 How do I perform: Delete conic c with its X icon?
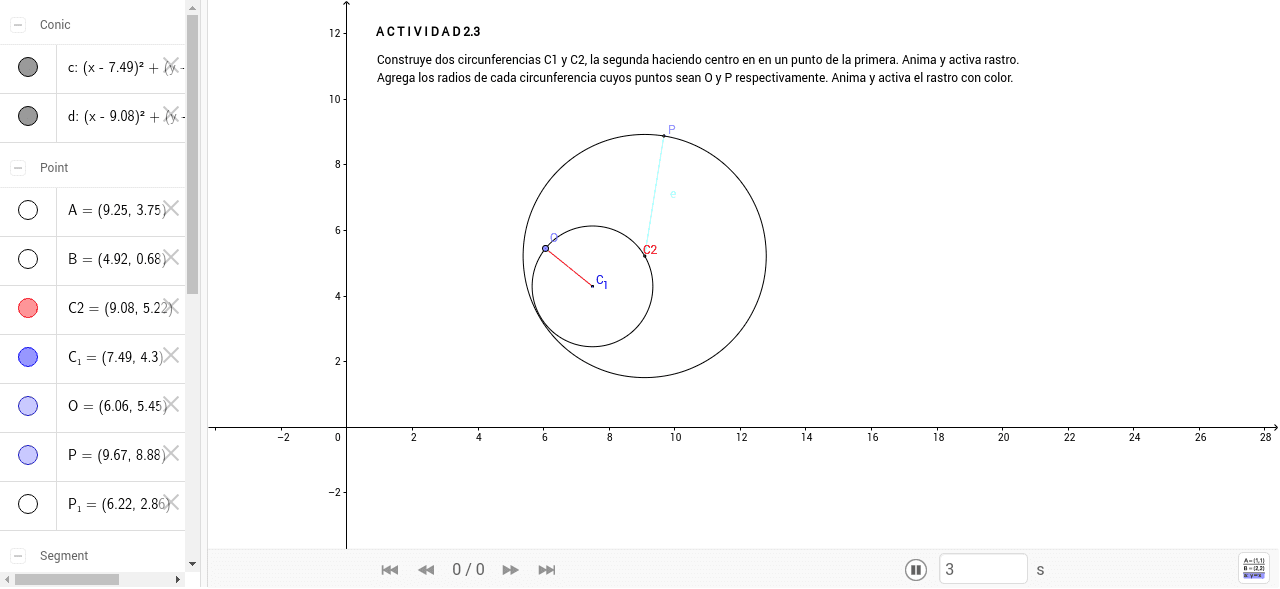(171, 65)
